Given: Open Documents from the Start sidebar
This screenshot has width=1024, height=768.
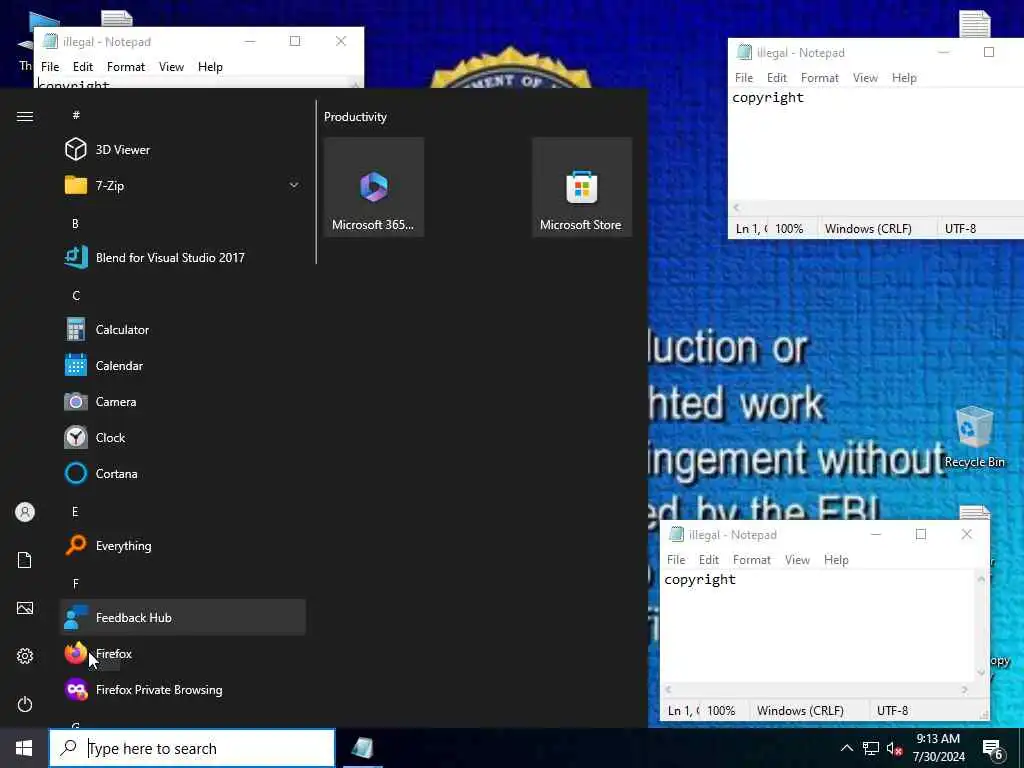Looking at the screenshot, I should pos(25,560).
